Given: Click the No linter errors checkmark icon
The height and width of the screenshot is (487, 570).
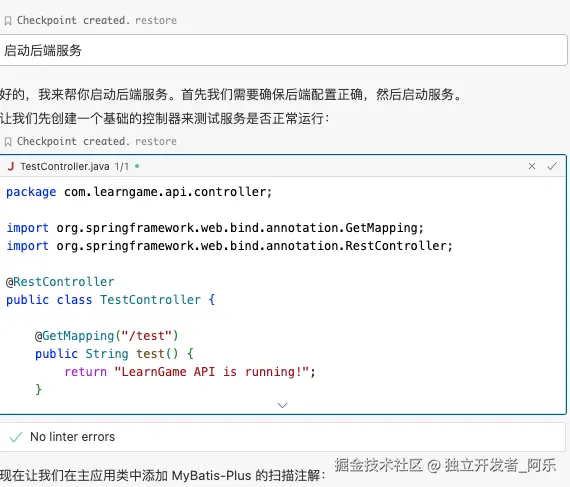Looking at the screenshot, I should (x=16, y=437).
